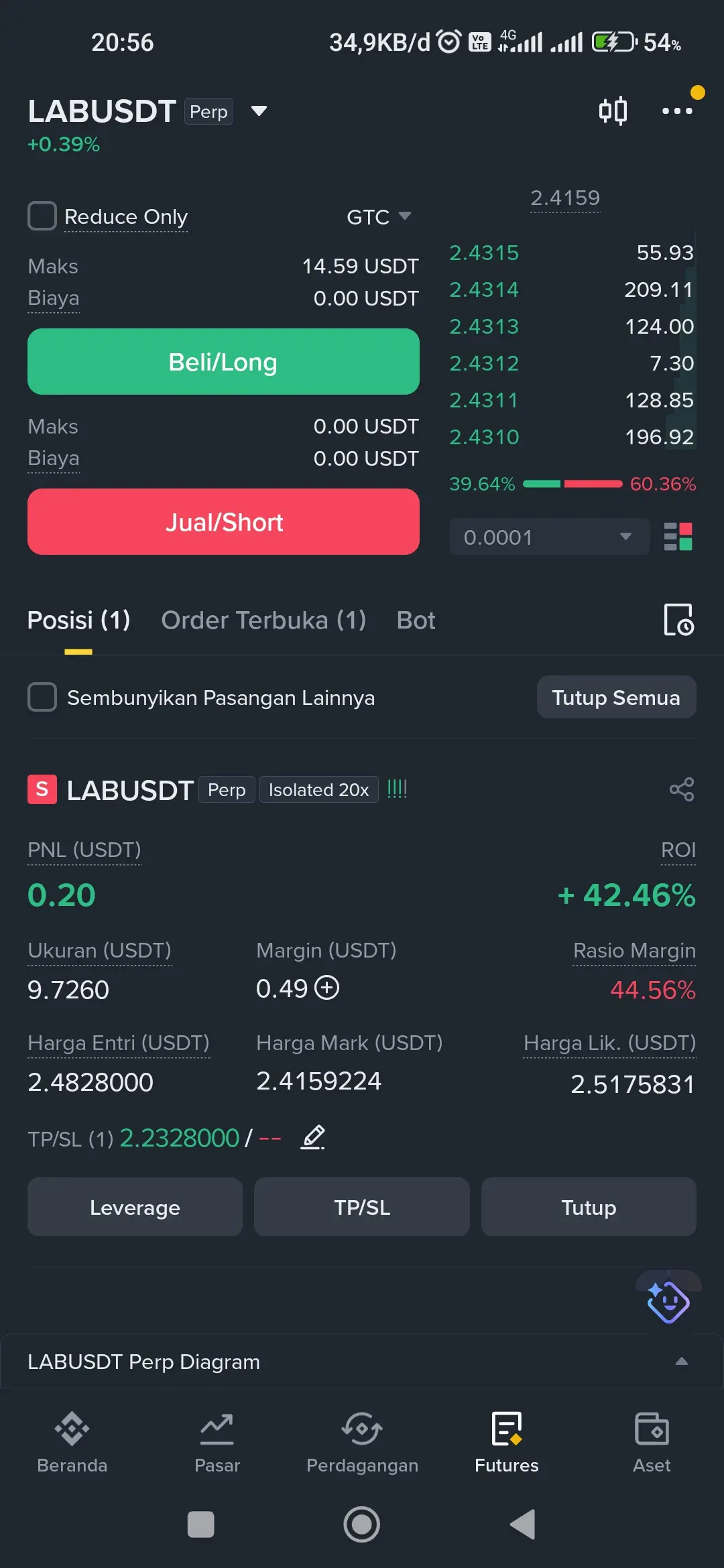This screenshot has height=1568, width=724.
Task: Open the Perdagangan trading tab
Action: tap(362, 1443)
